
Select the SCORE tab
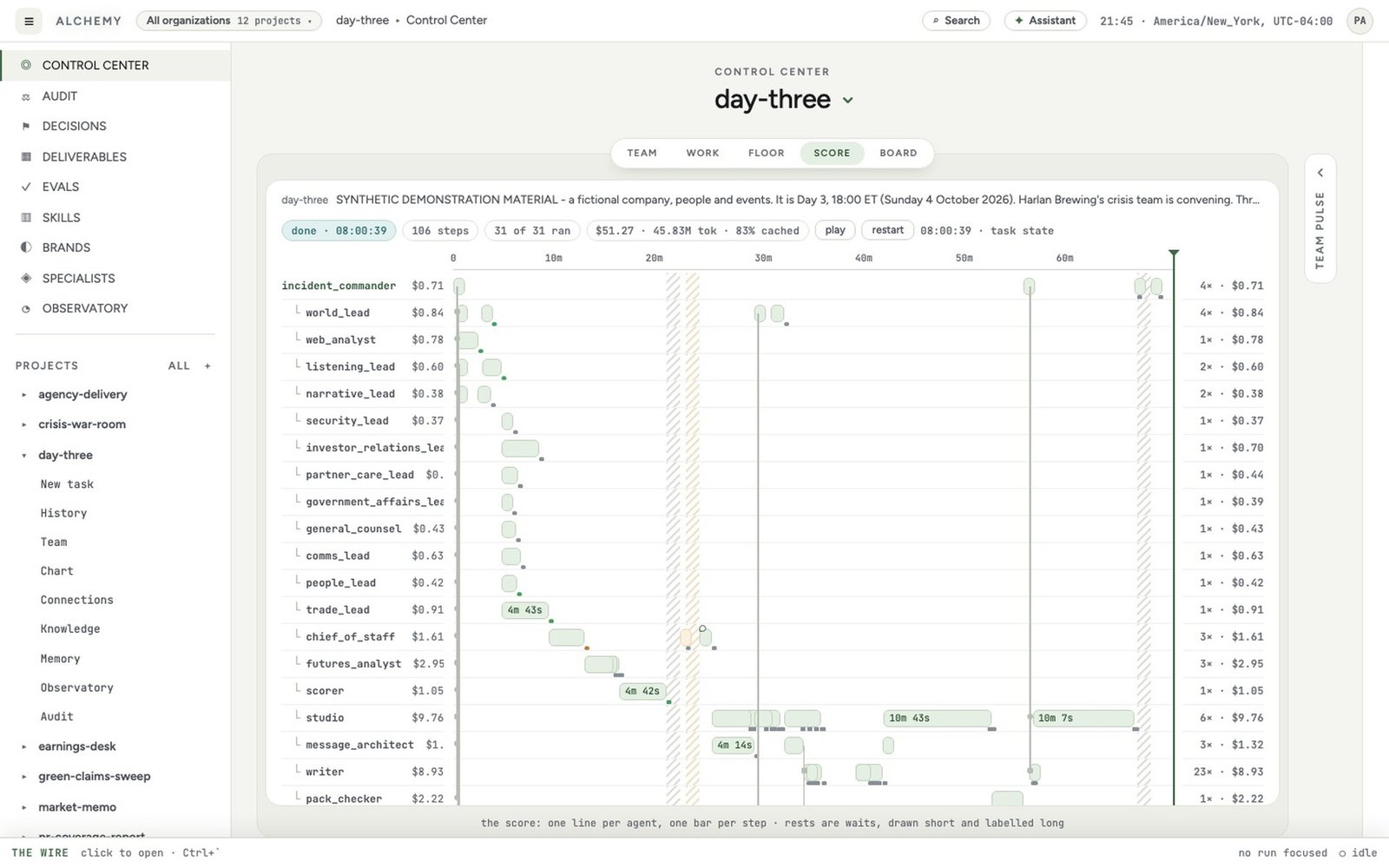(x=832, y=154)
